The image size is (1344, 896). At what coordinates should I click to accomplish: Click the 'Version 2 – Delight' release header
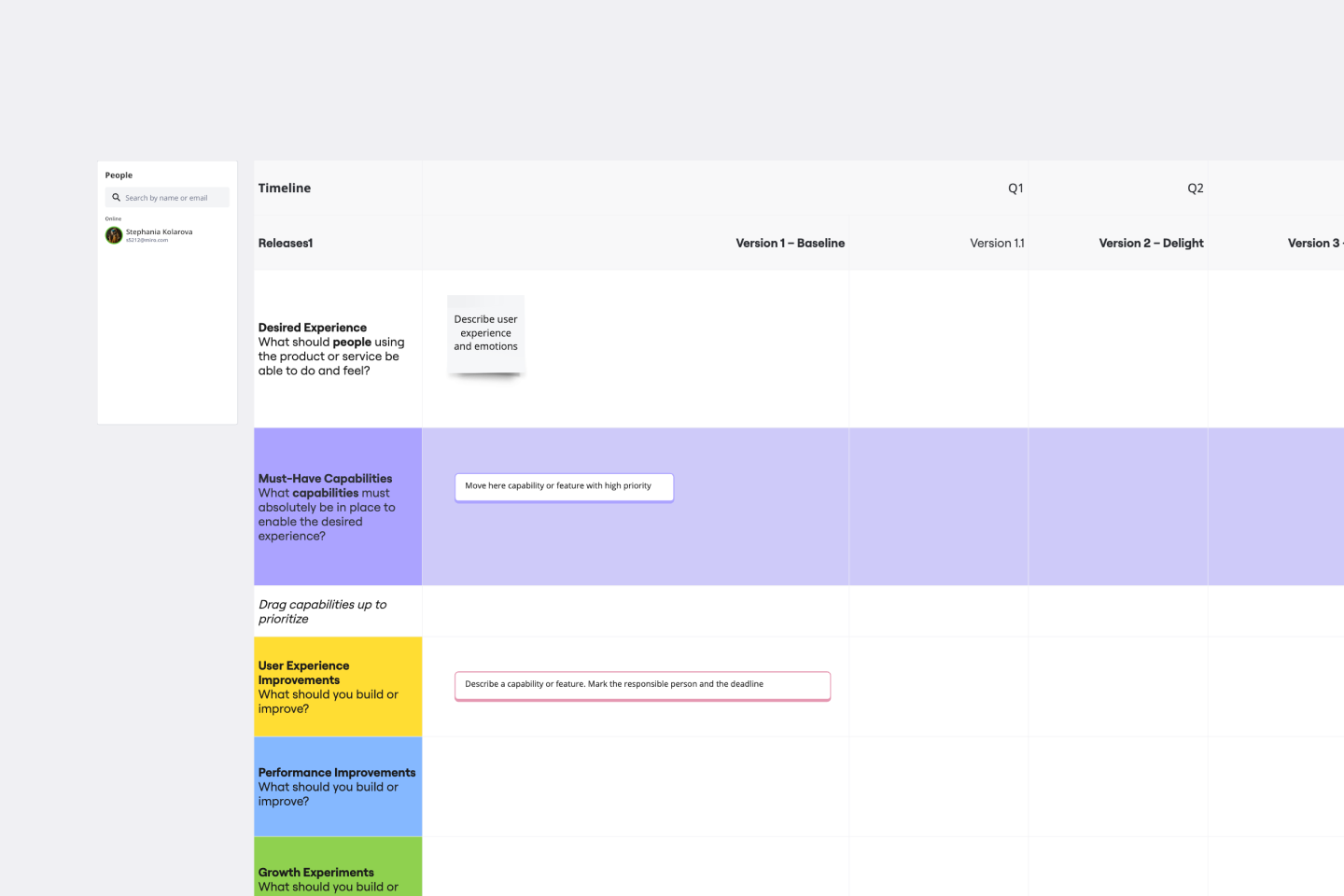(x=1151, y=244)
